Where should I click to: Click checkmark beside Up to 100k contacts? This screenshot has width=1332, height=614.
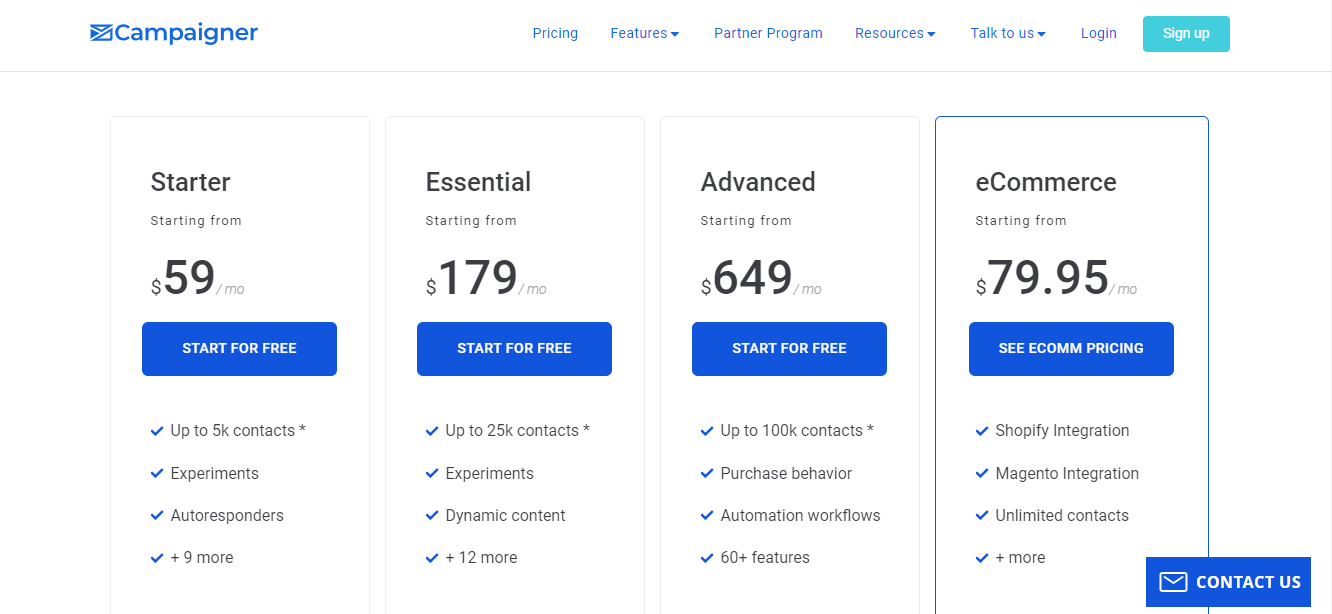coord(707,431)
